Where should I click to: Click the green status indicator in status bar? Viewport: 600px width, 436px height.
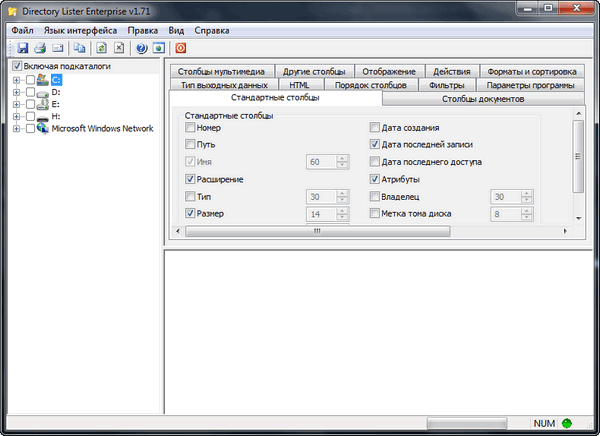pyautogui.click(x=567, y=423)
